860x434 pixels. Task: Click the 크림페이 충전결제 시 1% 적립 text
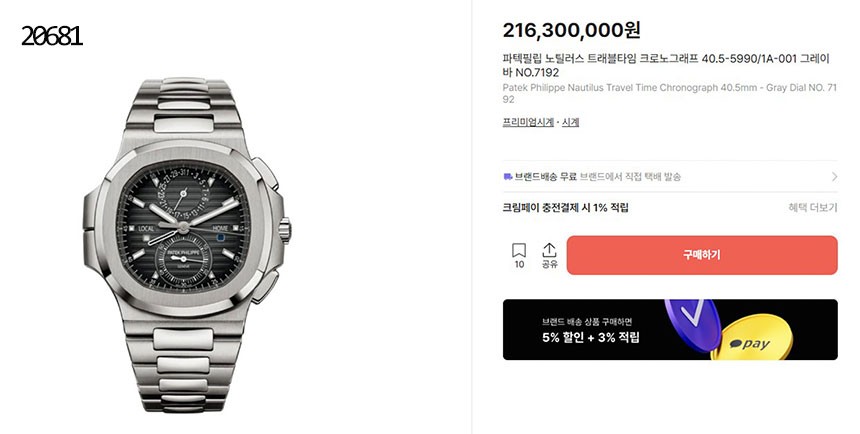pyautogui.click(x=566, y=208)
